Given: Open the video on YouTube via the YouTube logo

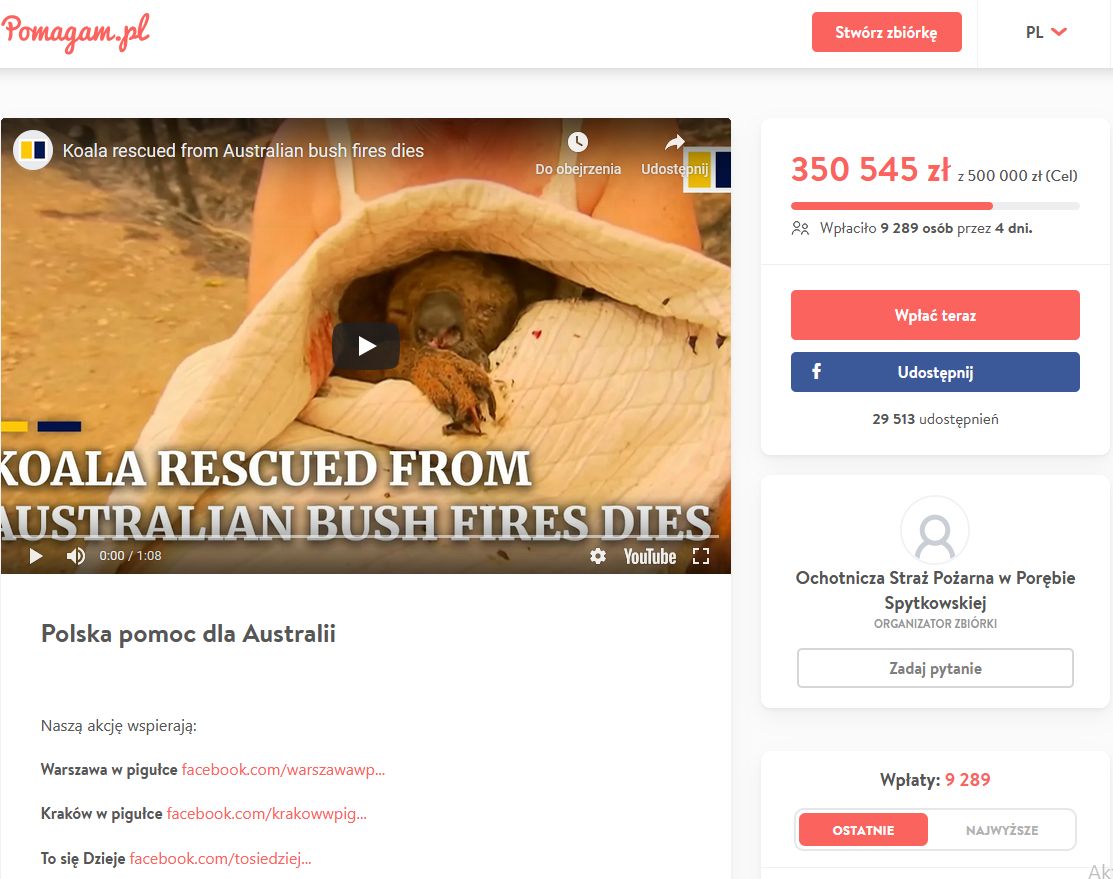Looking at the screenshot, I should click(x=649, y=556).
